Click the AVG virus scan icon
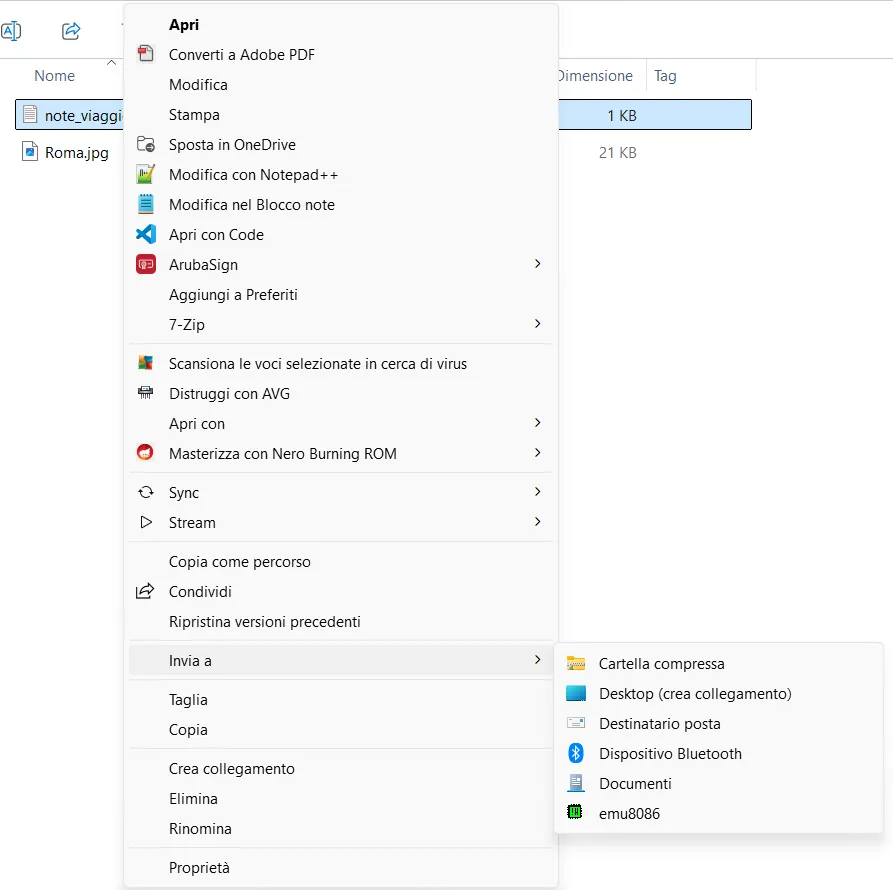The height and width of the screenshot is (890, 893). [x=146, y=363]
